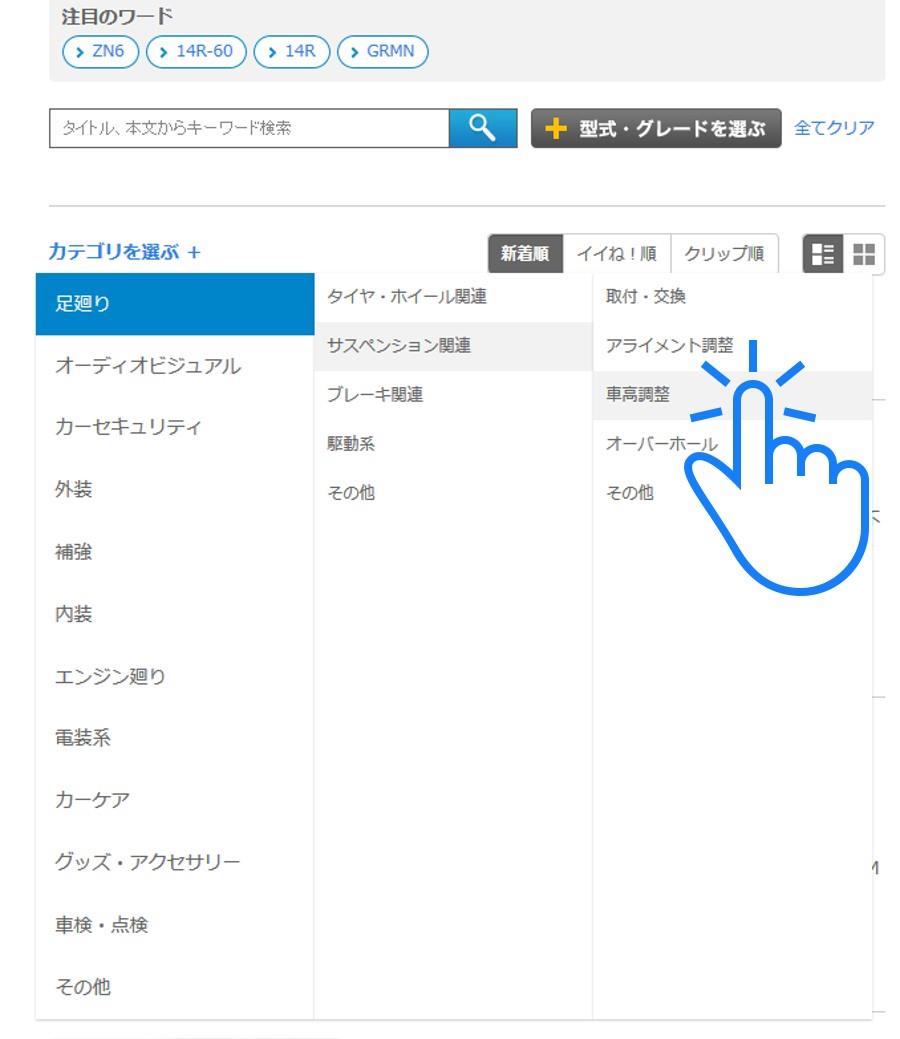Image resolution: width=900 pixels, height=1039 pixels.
Task: Click the blue magnifier search icon
Action: click(x=482, y=128)
